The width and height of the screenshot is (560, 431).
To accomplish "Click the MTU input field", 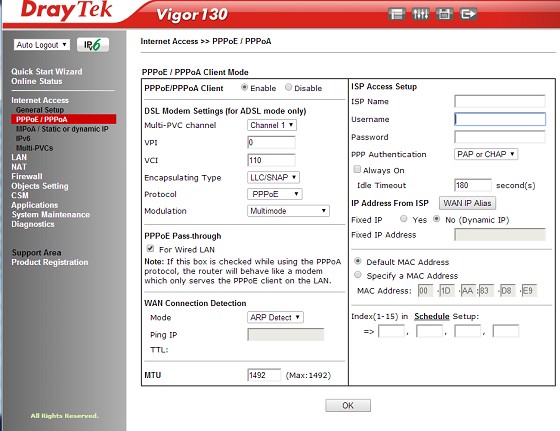I will pyautogui.click(x=264, y=375).
